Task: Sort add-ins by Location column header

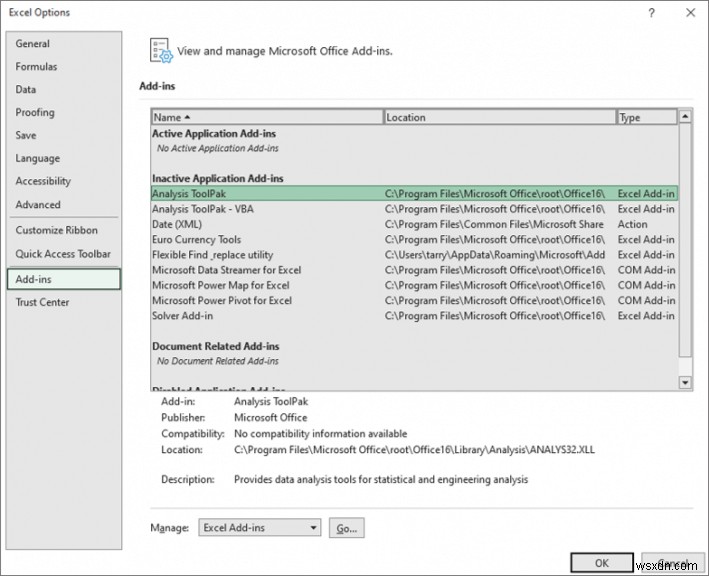Action: tap(499, 117)
